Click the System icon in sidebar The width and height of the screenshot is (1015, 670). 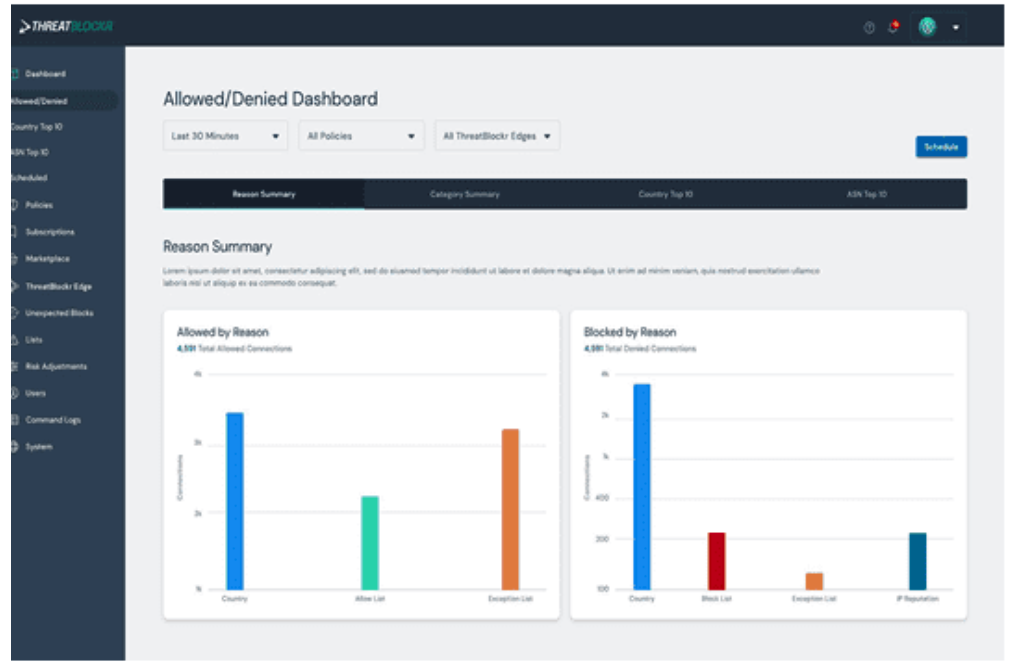tap(14, 447)
